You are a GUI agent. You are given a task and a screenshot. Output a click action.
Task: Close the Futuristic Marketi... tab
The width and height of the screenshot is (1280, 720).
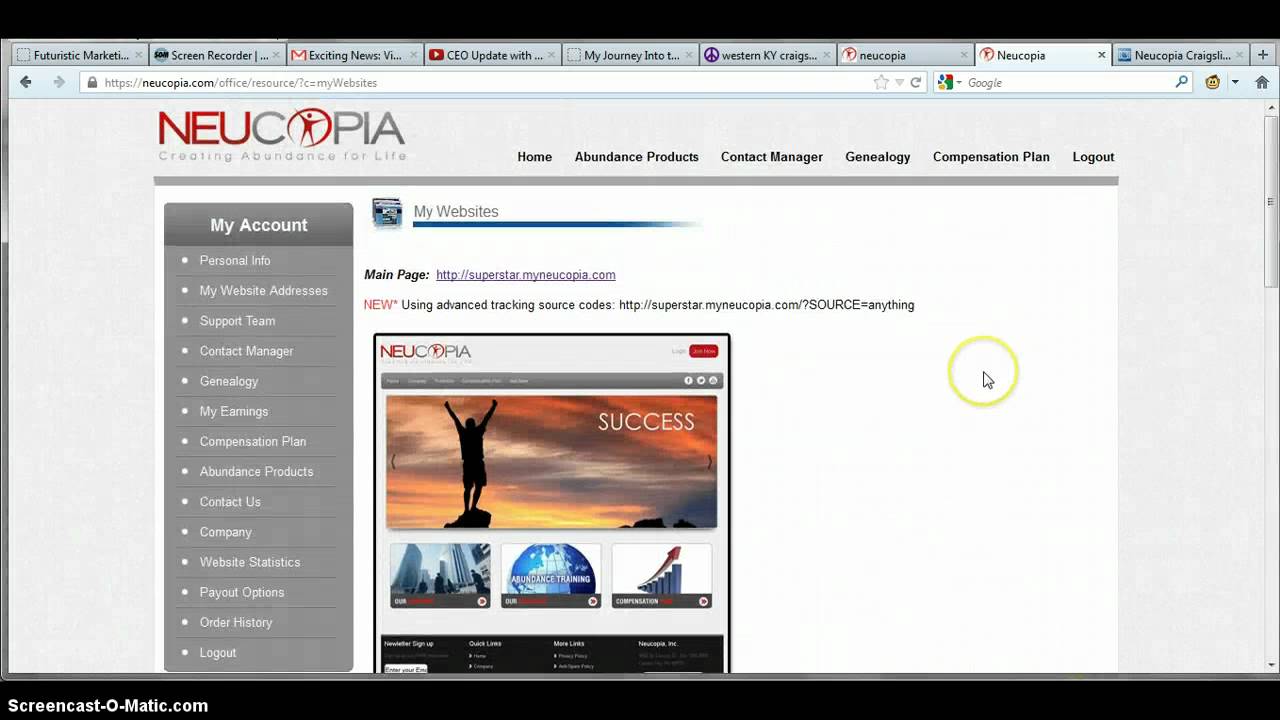click(138, 55)
